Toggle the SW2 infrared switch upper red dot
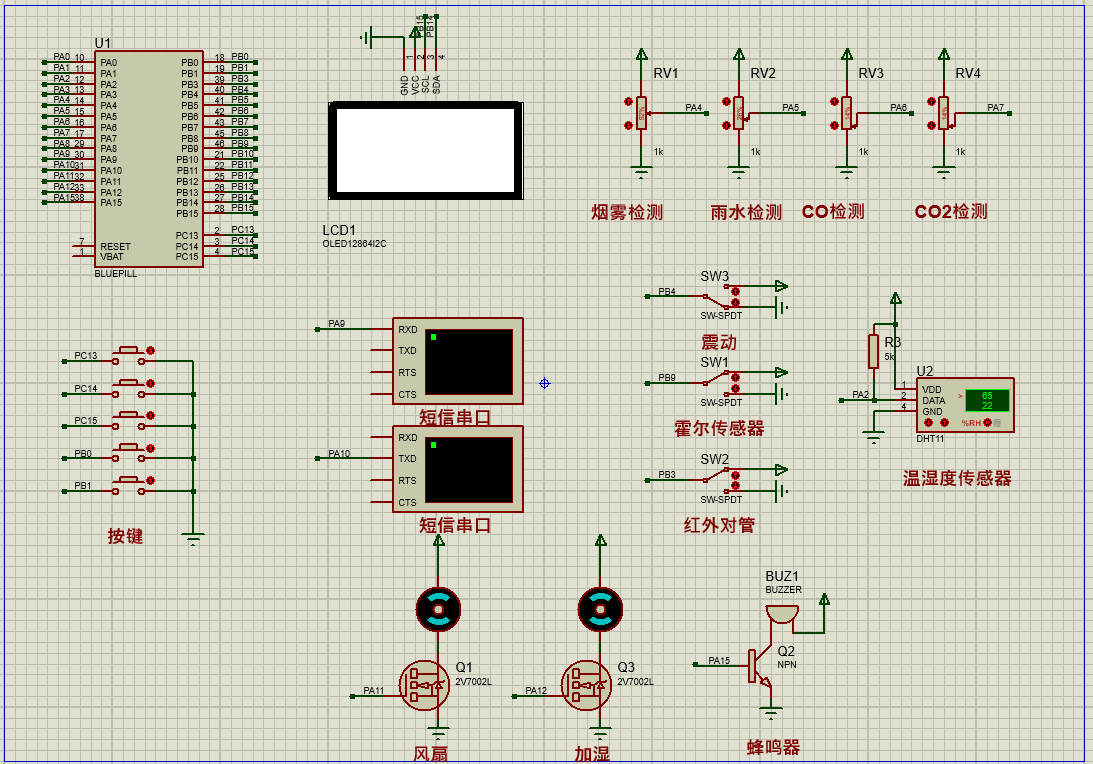This screenshot has height=764, width=1093. click(x=735, y=474)
